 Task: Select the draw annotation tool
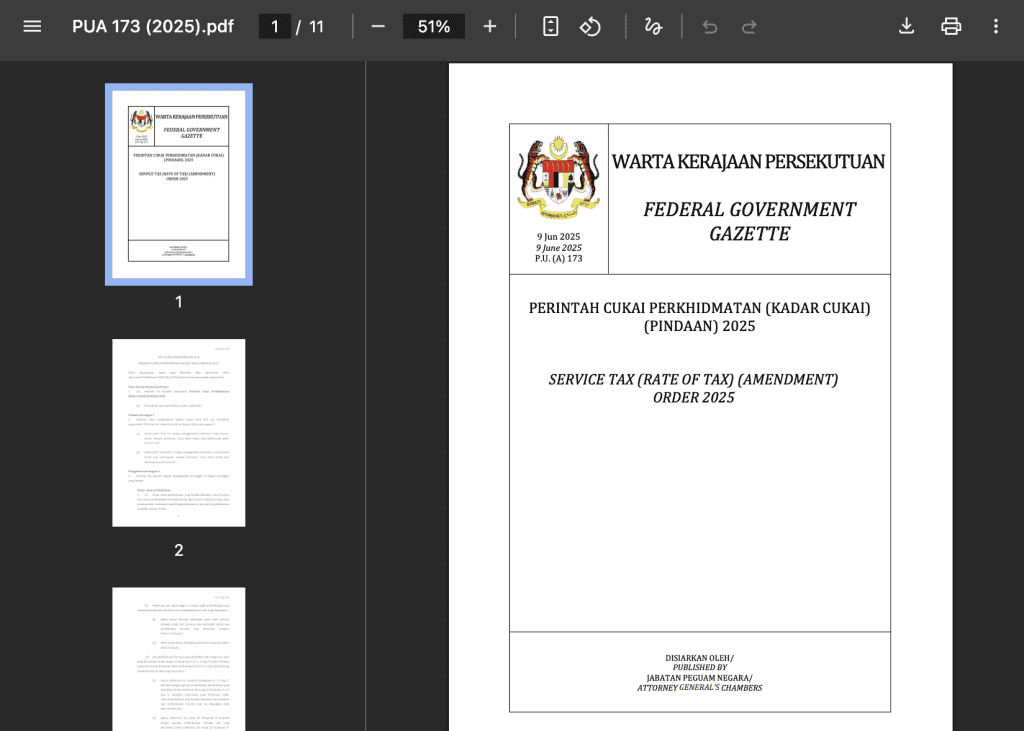(653, 26)
